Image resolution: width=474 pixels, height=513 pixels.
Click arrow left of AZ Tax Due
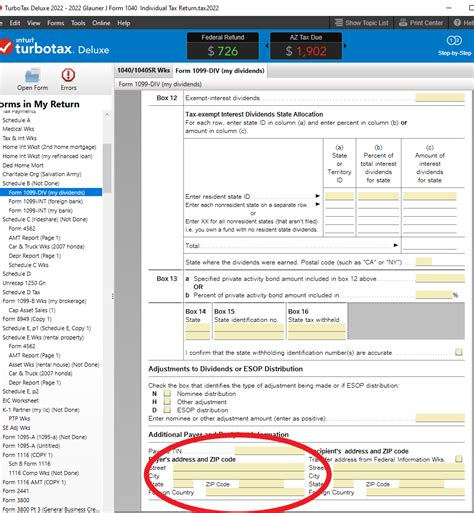[x=267, y=46]
